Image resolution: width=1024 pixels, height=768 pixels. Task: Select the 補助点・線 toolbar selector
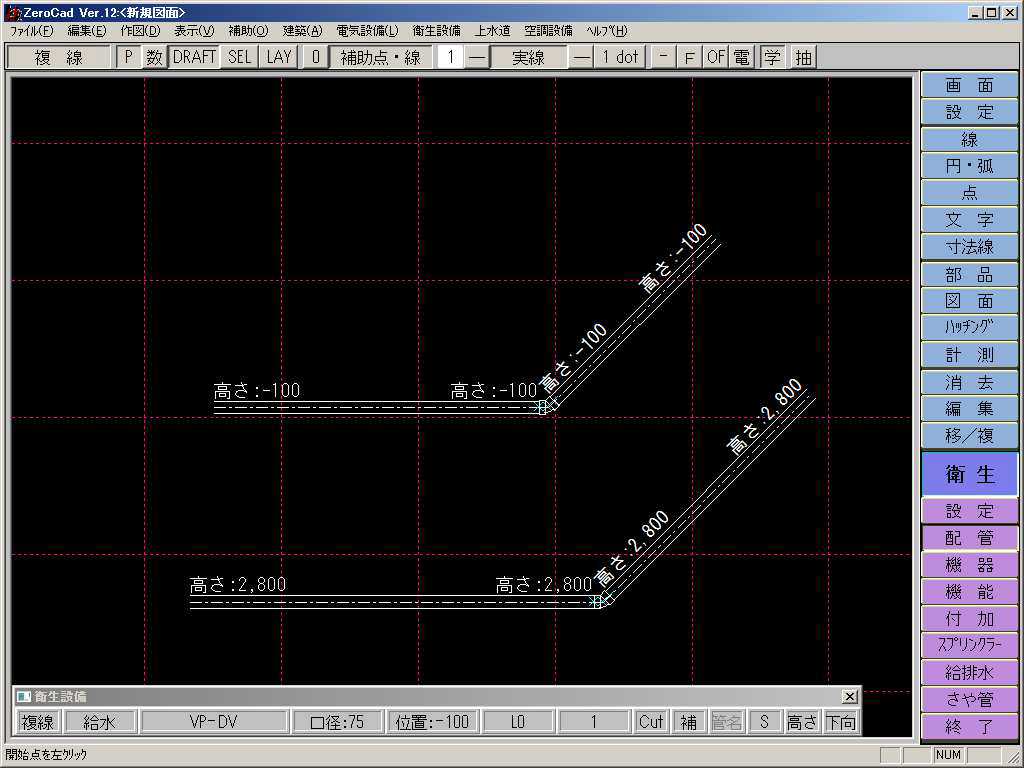click(x=381, y=57)
